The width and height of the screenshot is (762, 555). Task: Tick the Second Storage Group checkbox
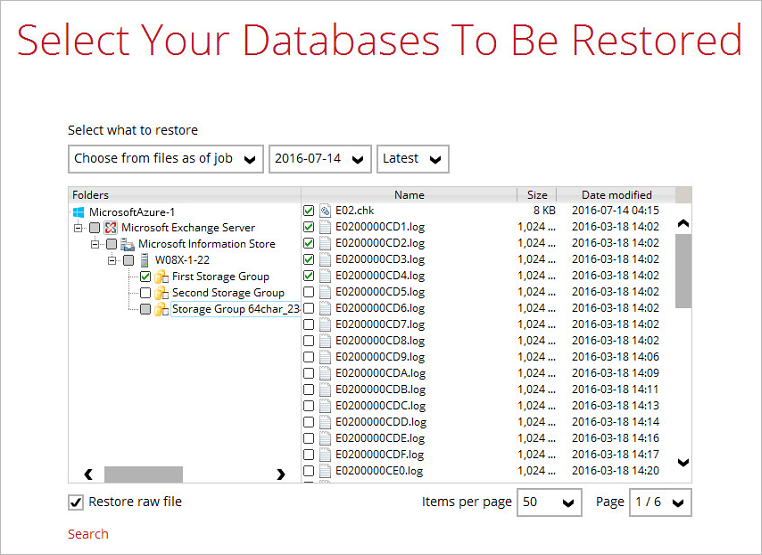(x=145, y=293)
